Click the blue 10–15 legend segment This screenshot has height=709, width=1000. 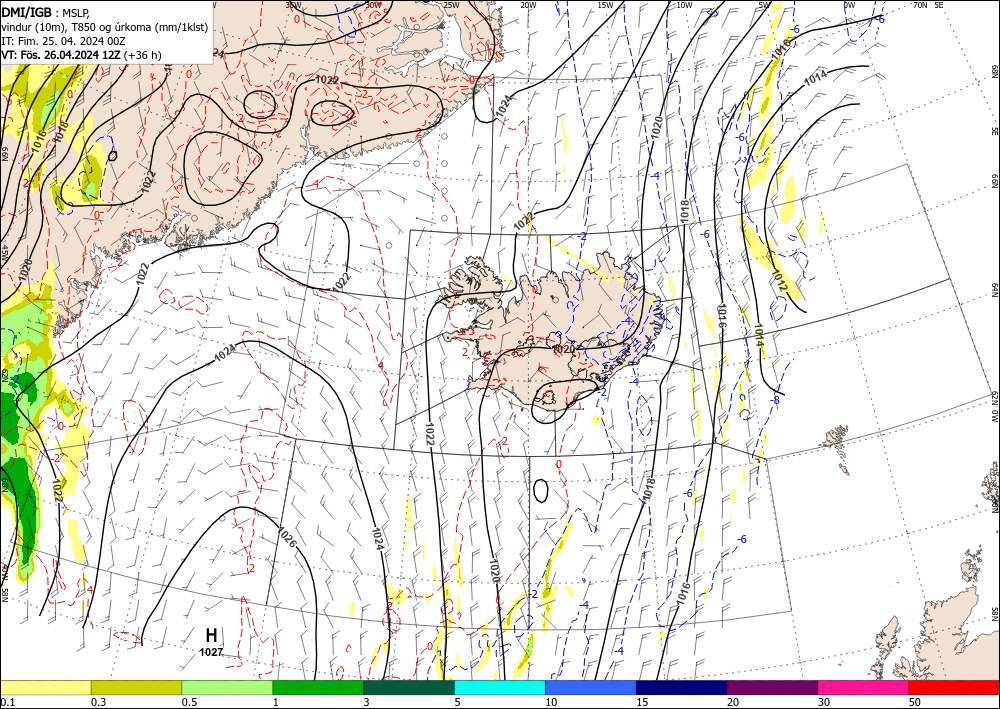pos(591,687)
